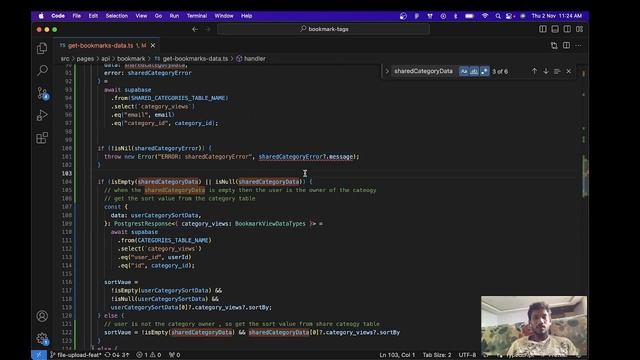Screen dimensions: 640x360
Task: Open the Run and Debug view
Action: pos(42,115)
